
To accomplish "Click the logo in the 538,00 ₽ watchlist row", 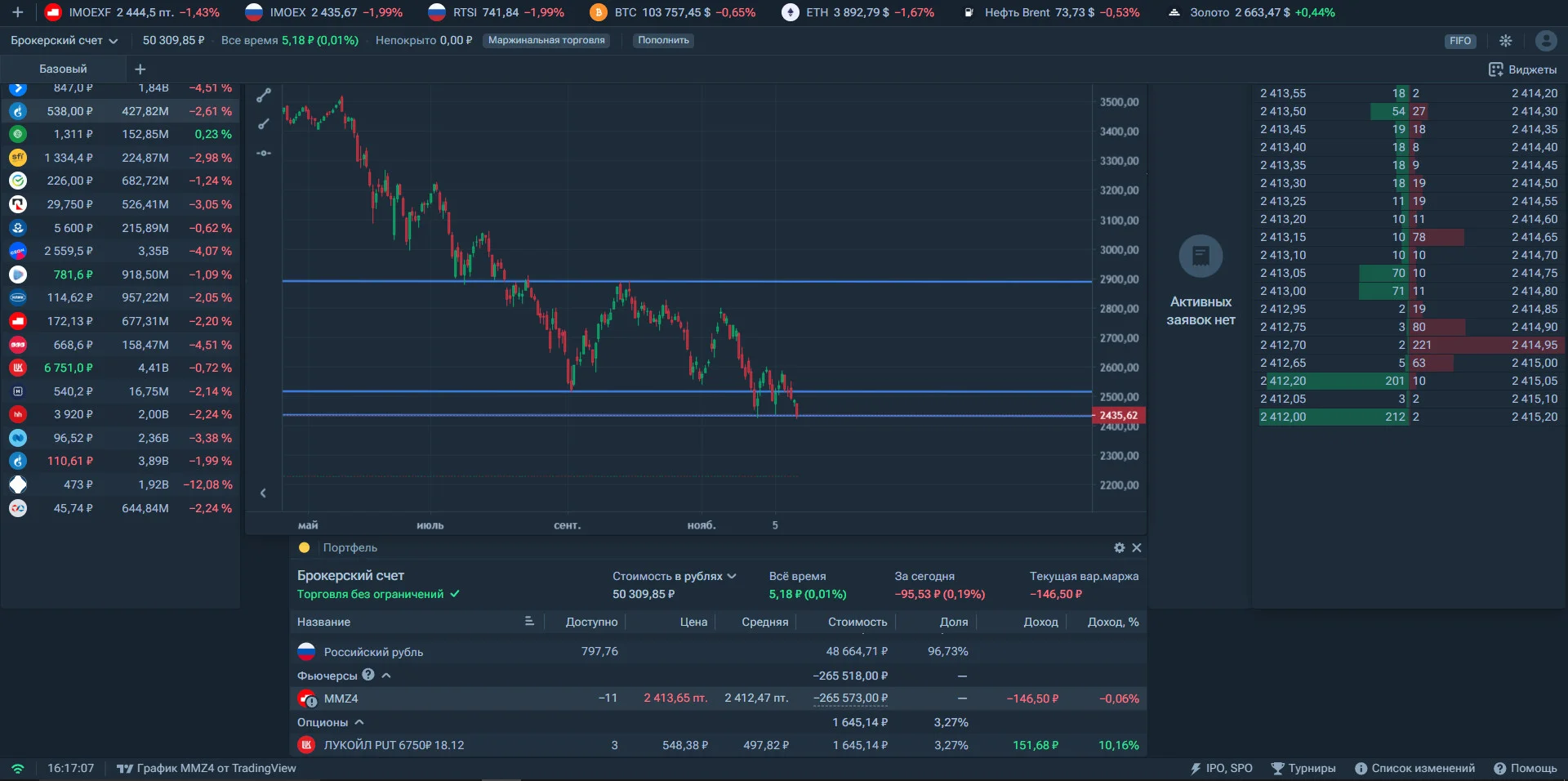I will (18, 111).
